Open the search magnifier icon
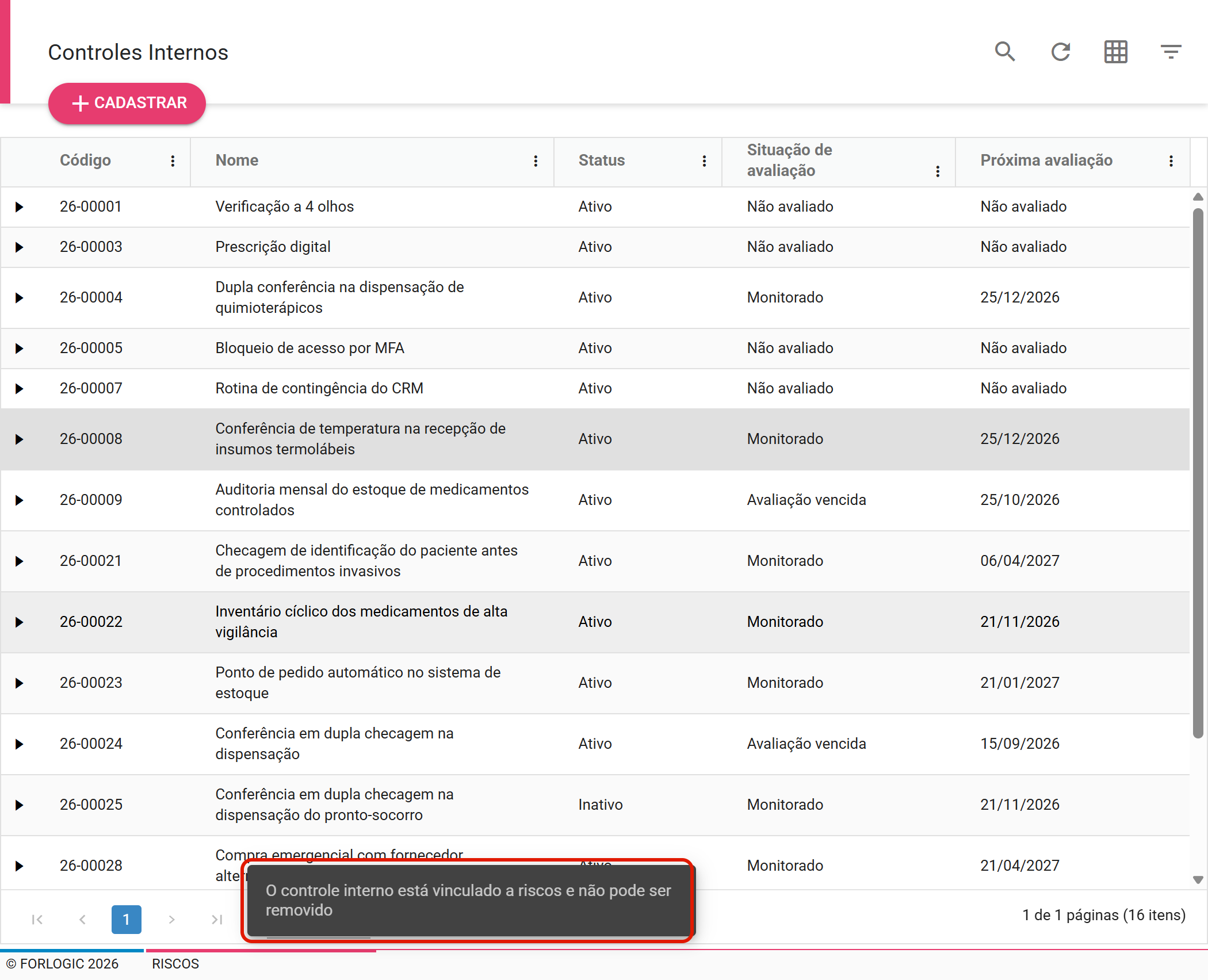 1005,52
